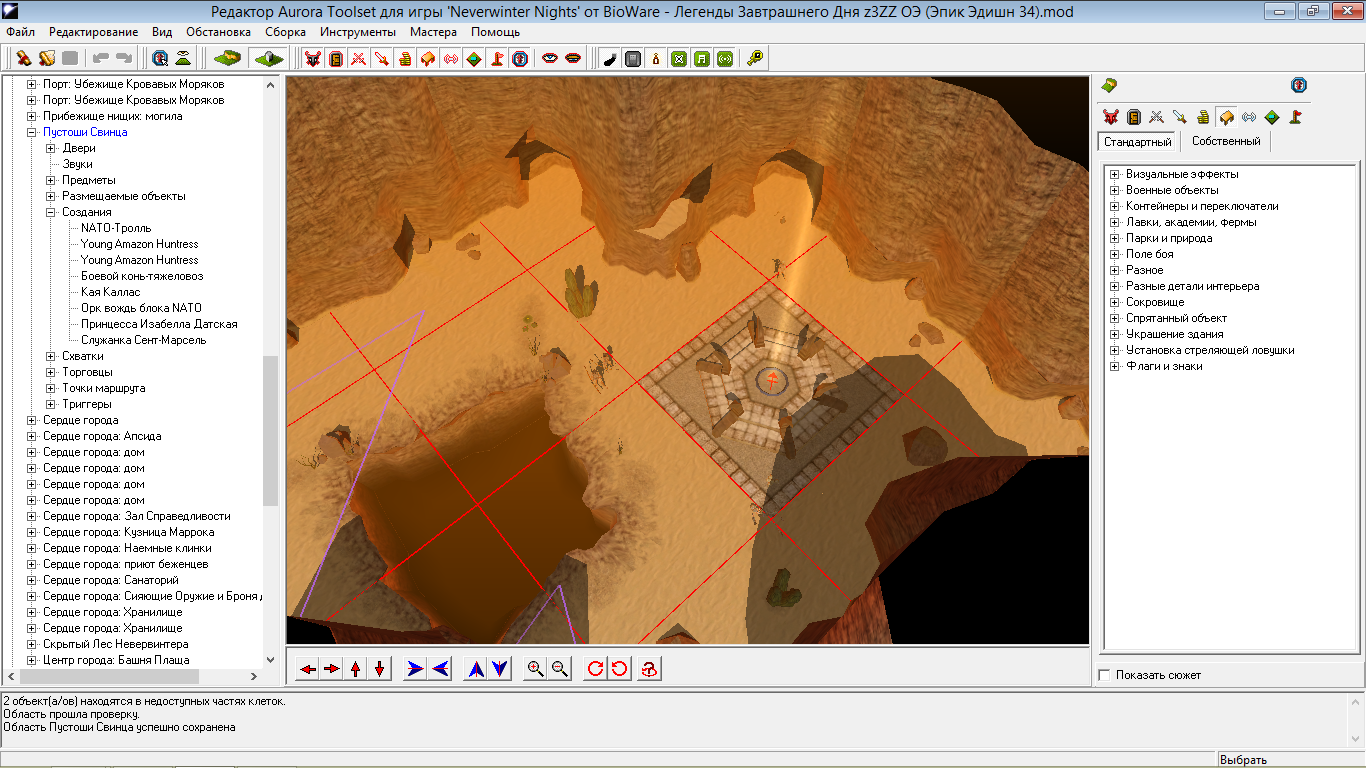Select the green diamond triggers palette icon
This screenshot has width=1366, height=768.
(x=1272, y=117)
